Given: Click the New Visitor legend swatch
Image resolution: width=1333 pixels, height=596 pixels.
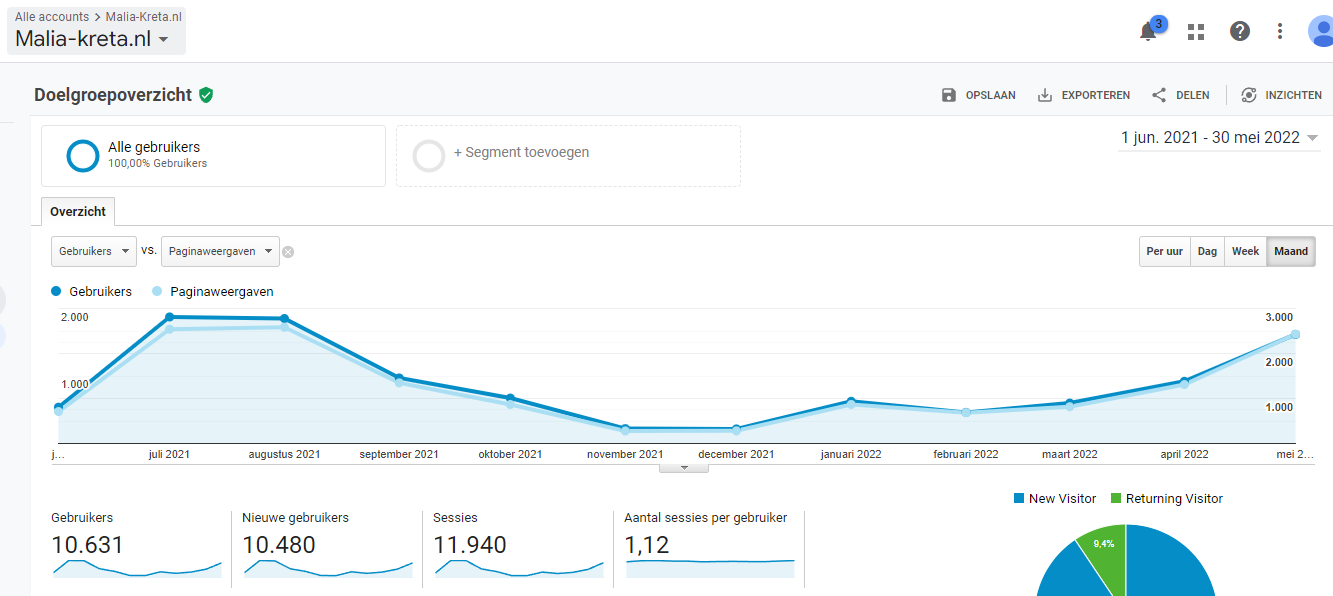Looking at the screenshot, I should (1019, 498).
